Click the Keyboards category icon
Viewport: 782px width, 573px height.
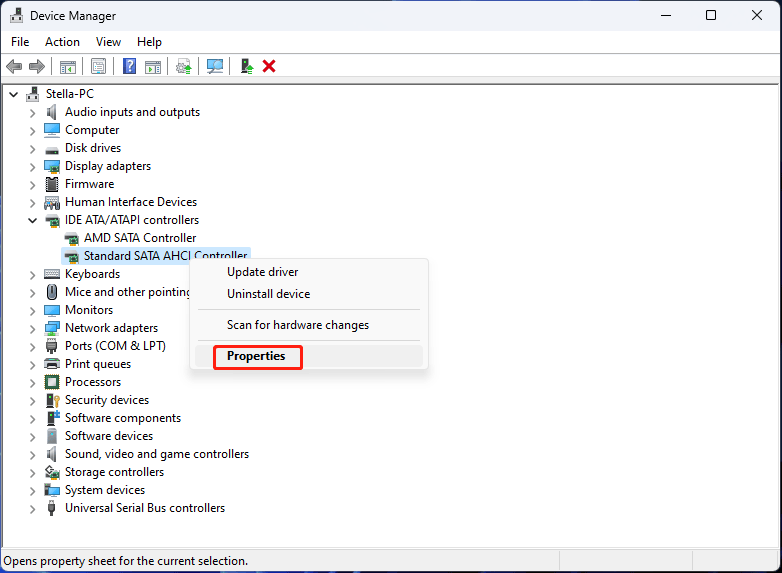(52, 274)
